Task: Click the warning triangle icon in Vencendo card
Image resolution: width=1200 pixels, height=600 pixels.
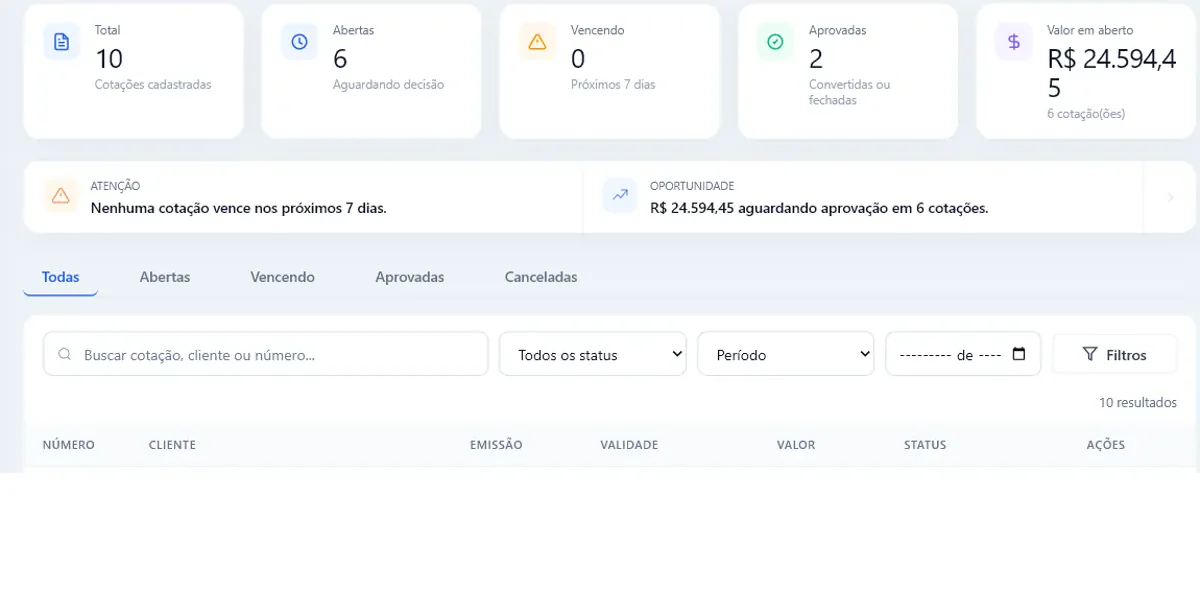Action: point(538,42)
